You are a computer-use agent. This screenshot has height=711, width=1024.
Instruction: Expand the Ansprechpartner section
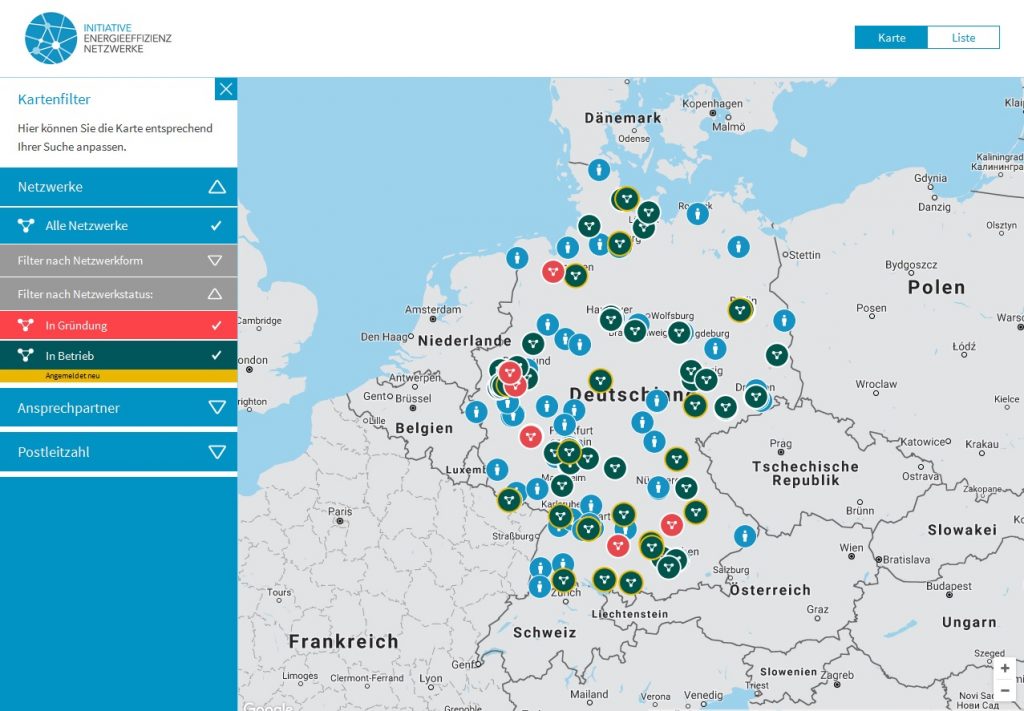tap(118, 408)
